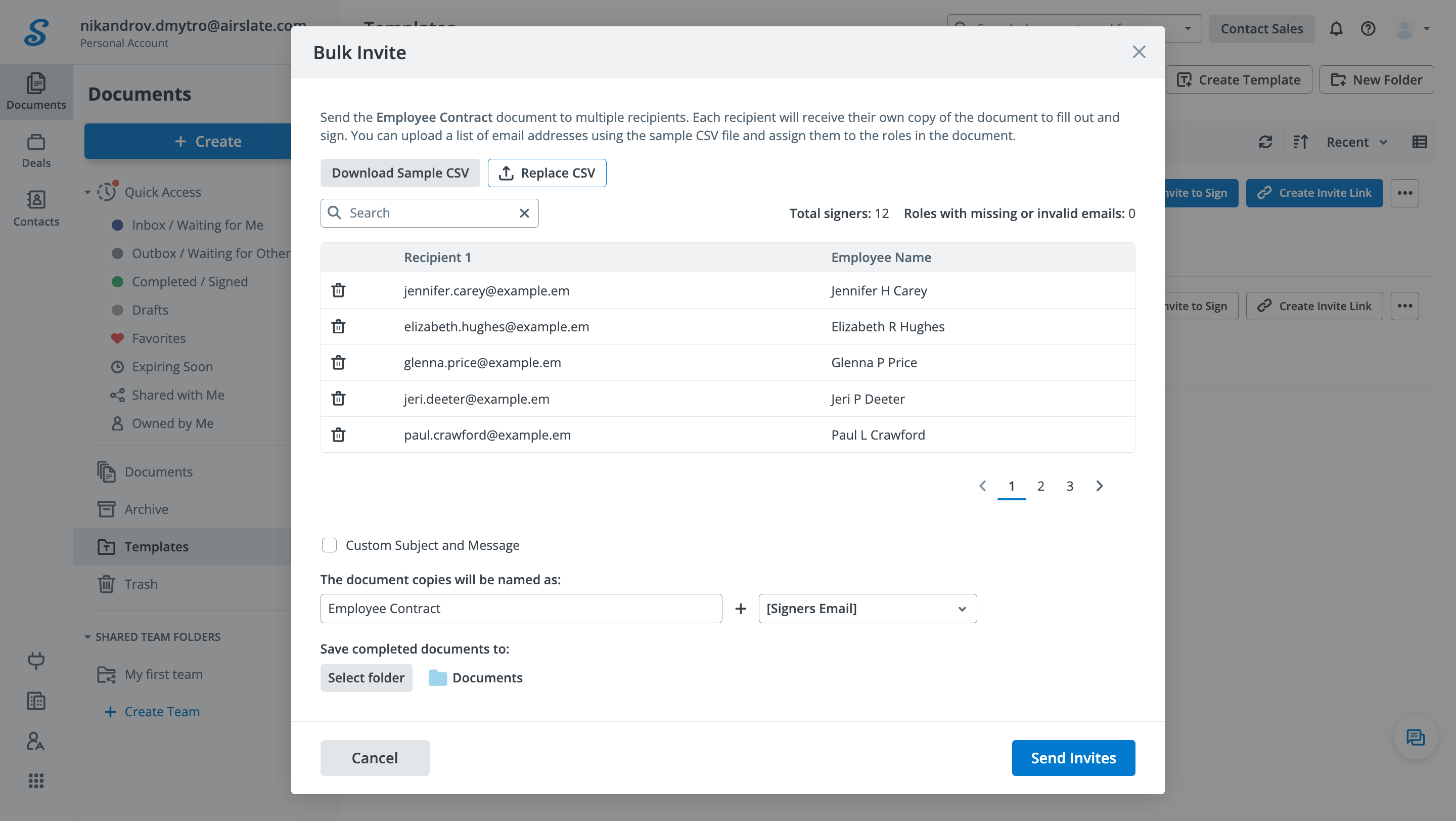
Task: Remove the glenna.price recipient with the trash icon
Action: [338, 362]
